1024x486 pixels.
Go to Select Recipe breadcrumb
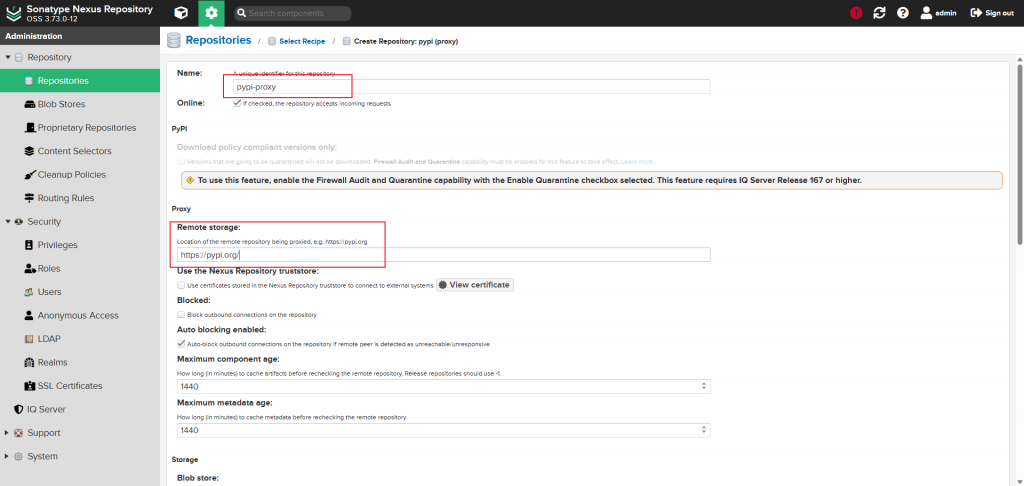302,42
